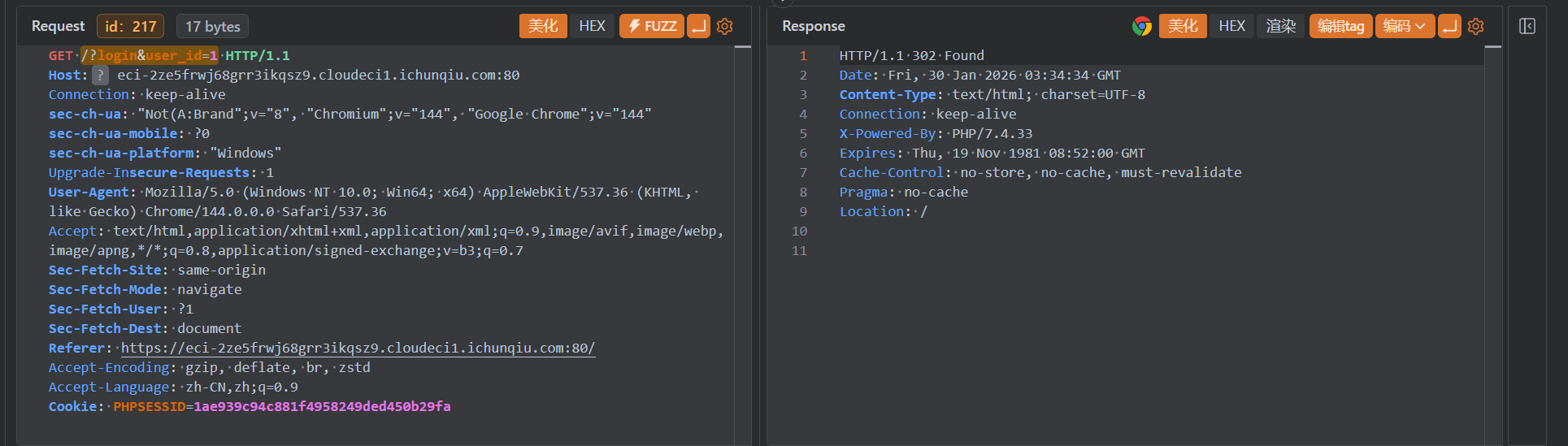Click the 渲染 (render) button
This screenshot has width=1568, height=446.
click(1281, 26)
